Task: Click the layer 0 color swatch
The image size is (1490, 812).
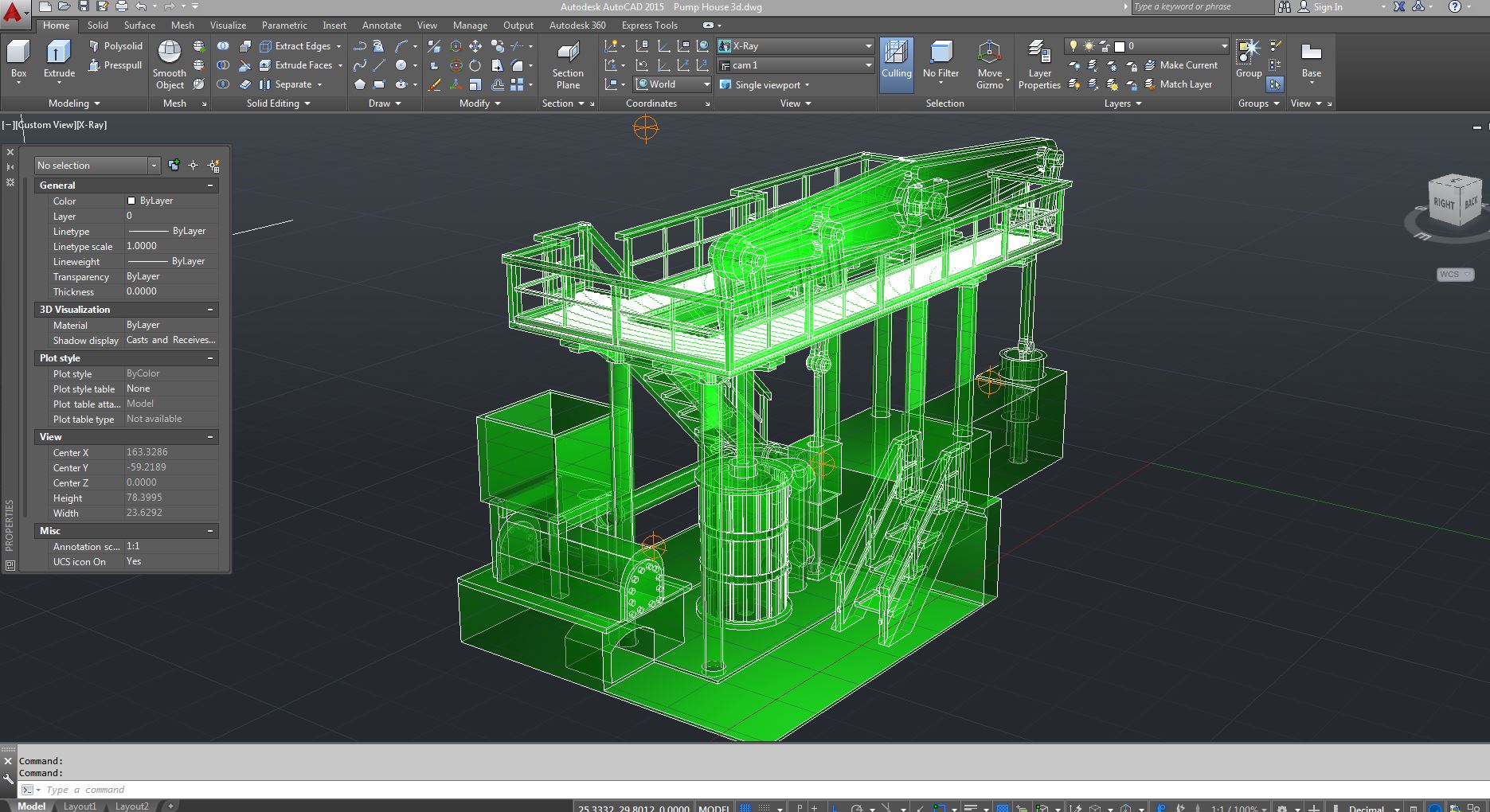Action: (x=1119, y=46)
